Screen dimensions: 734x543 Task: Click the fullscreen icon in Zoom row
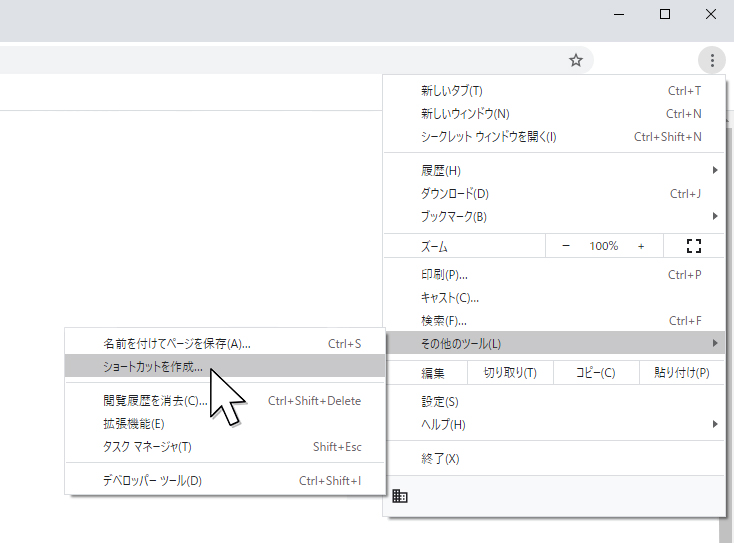tap(695, 246)
